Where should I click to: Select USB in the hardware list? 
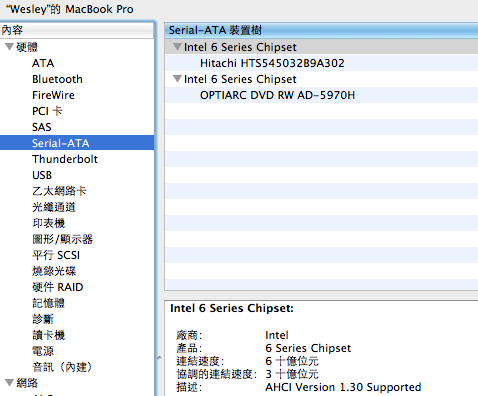click(42, 175)
